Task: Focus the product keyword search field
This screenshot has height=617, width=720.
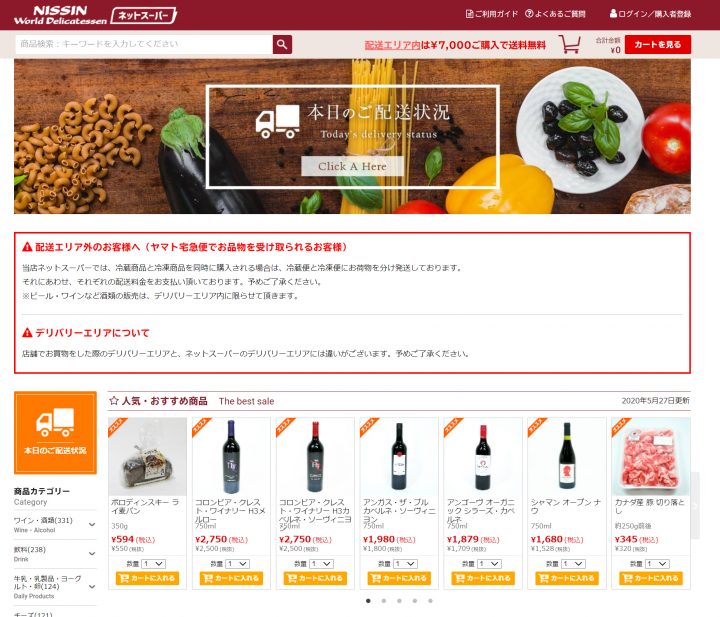Action: tap(144, 45)
